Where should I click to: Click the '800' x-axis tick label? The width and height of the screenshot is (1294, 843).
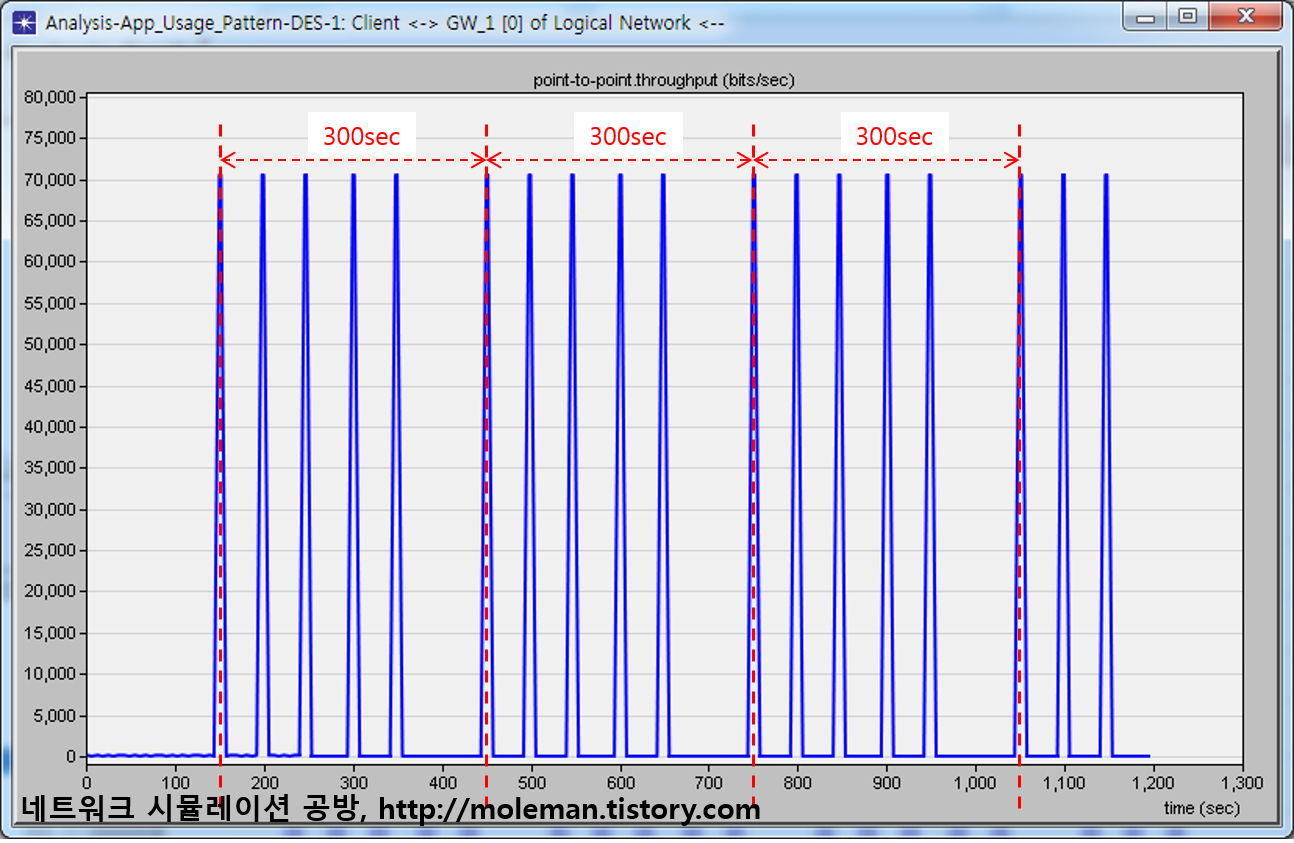[798, 783]
